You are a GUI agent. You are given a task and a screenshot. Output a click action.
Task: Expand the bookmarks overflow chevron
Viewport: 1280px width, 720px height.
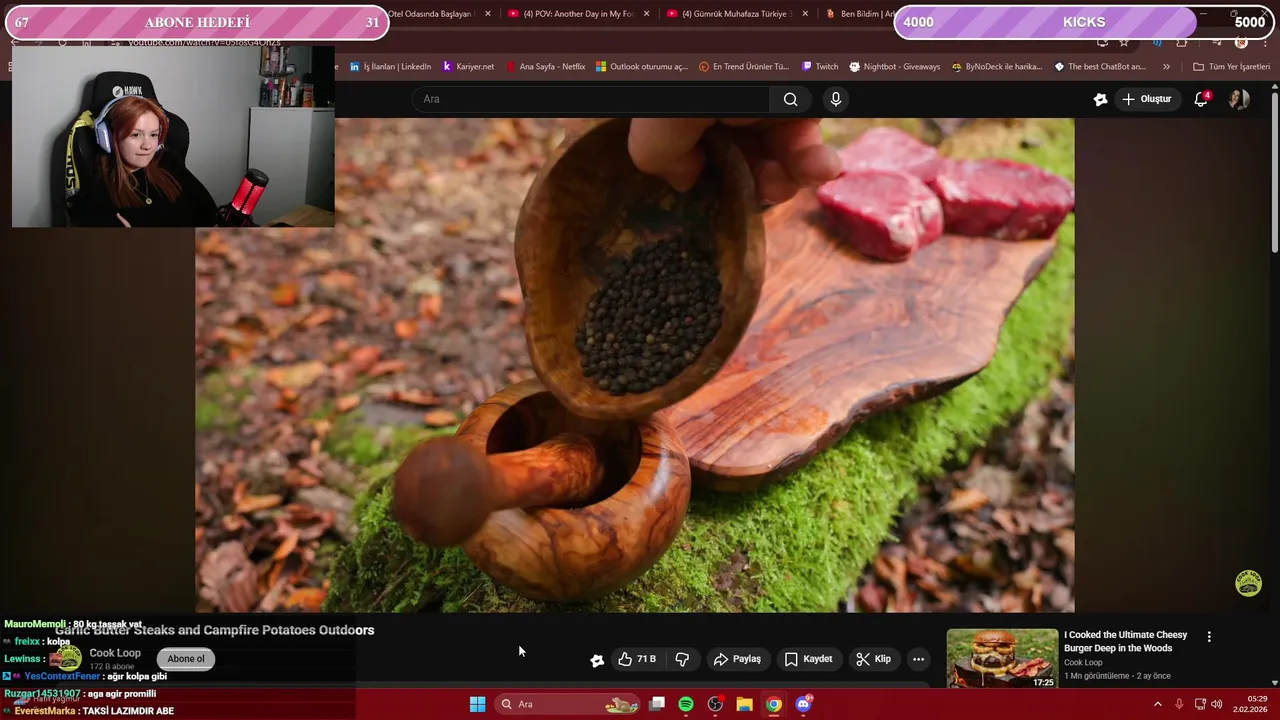[1166, 67]
